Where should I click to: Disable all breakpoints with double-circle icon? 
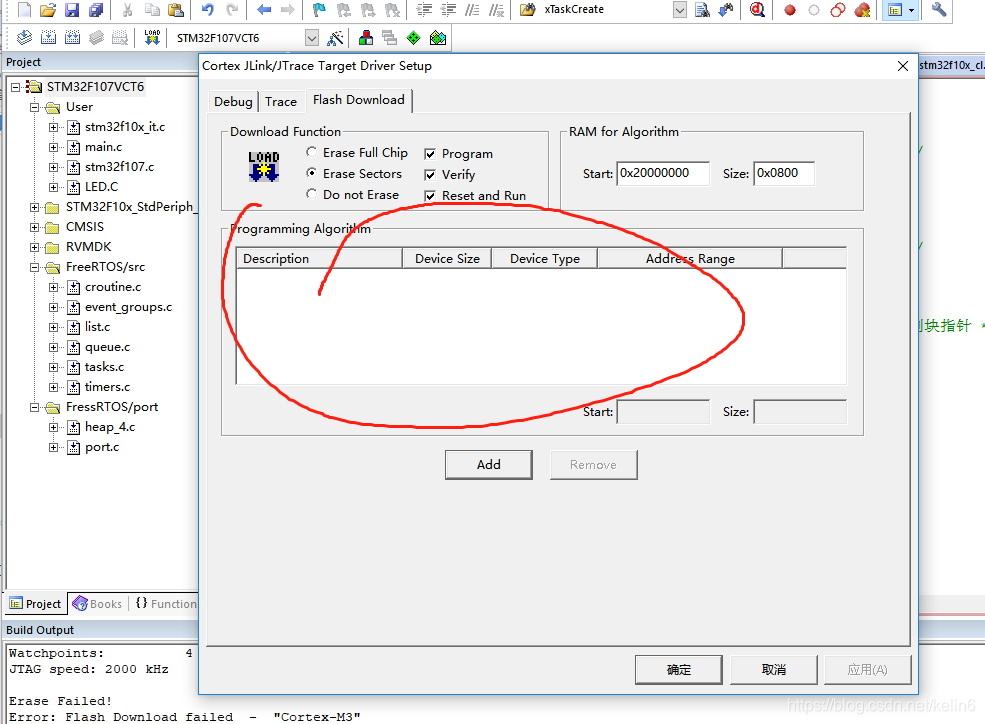click(x=837, y=10)
